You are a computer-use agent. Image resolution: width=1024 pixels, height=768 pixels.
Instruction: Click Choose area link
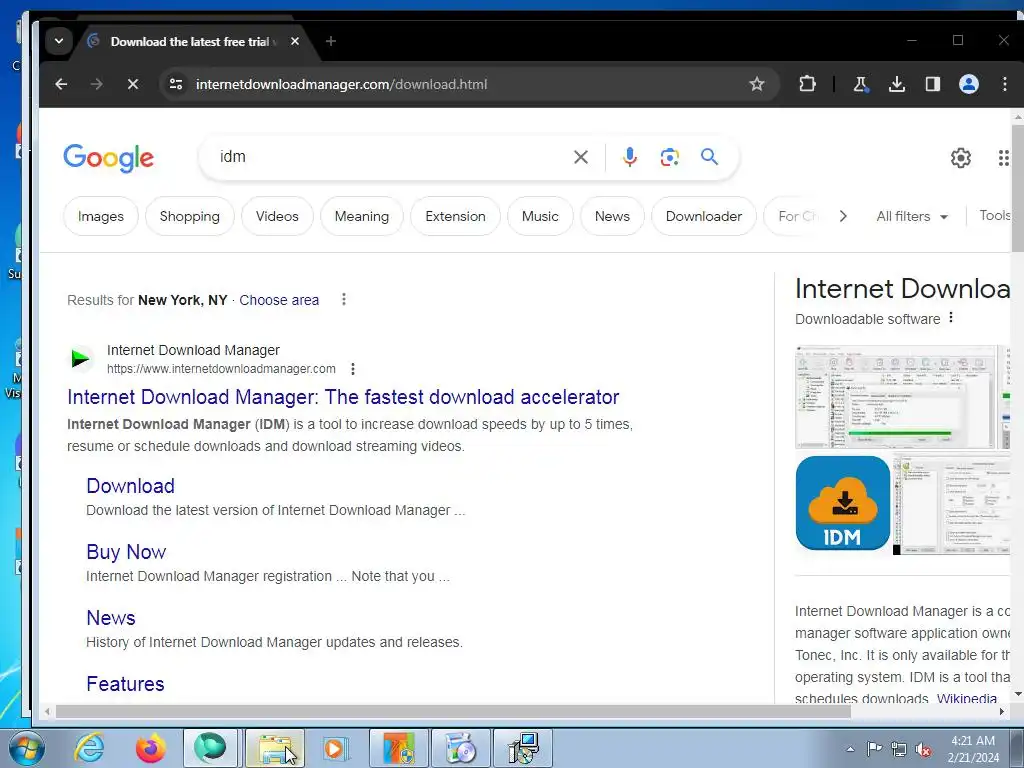[x=279, y=300]
